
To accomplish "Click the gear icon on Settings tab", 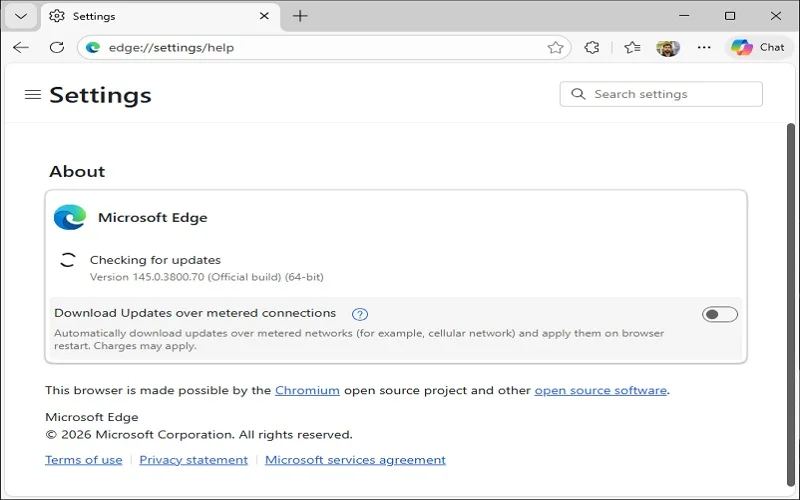I will (57, 16).
